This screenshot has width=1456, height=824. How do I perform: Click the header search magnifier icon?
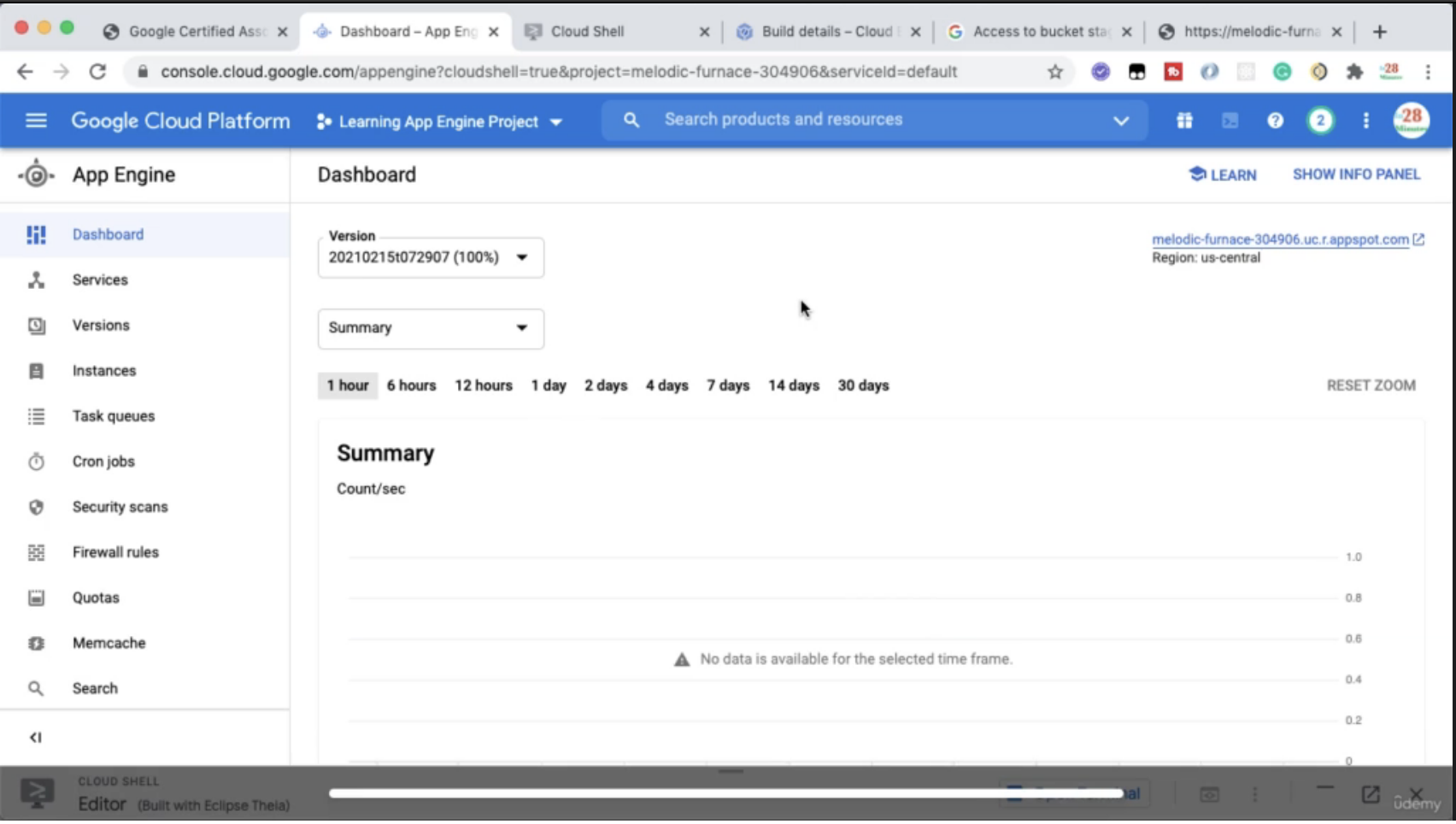tap(631, 121)
